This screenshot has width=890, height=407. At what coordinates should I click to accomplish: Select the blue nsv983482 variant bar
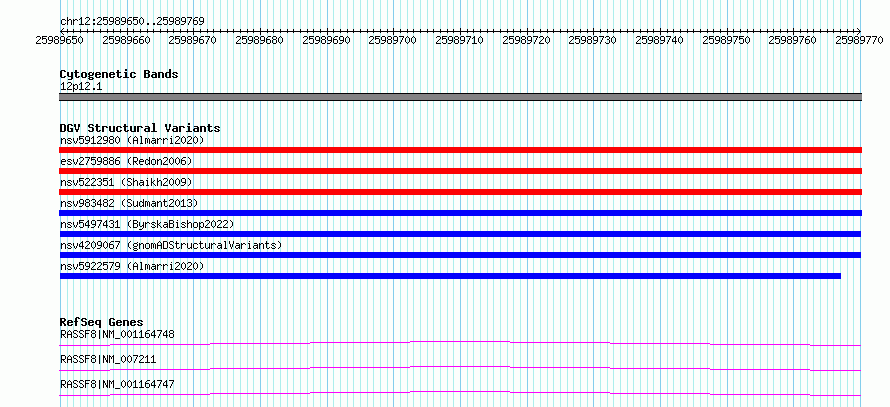460,213
